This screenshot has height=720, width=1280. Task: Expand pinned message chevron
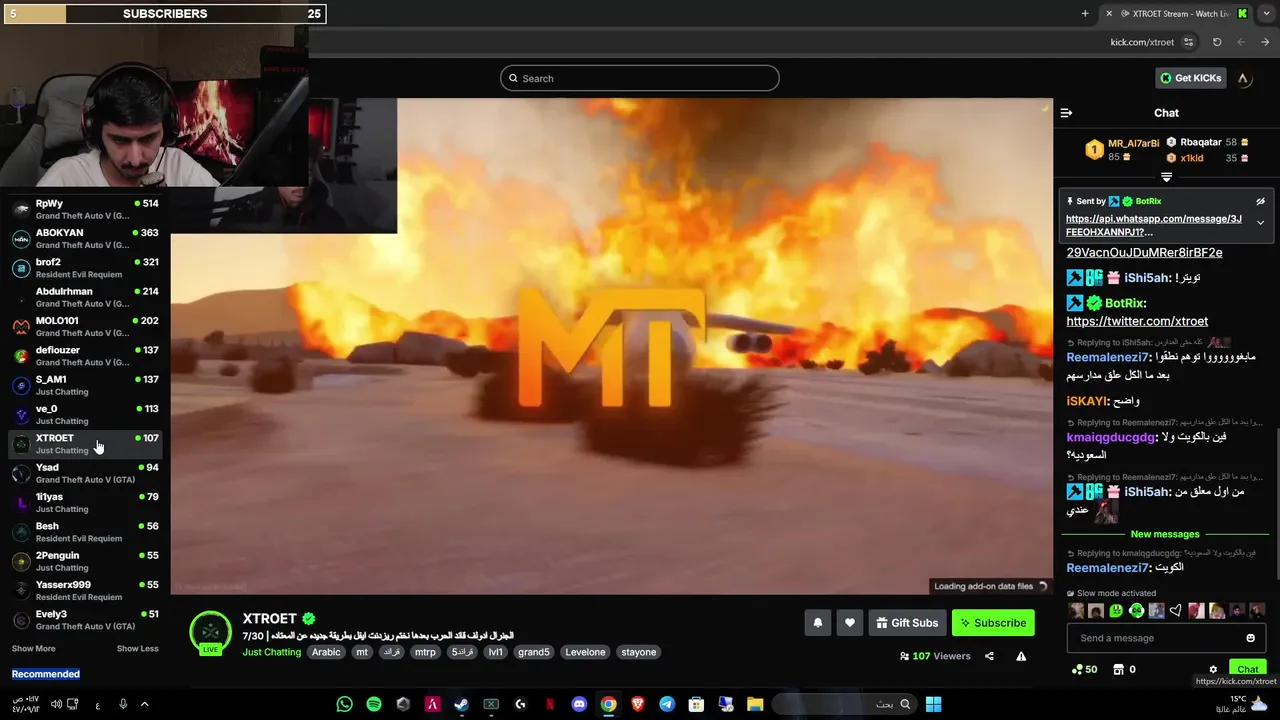[x=1260, y=222]
